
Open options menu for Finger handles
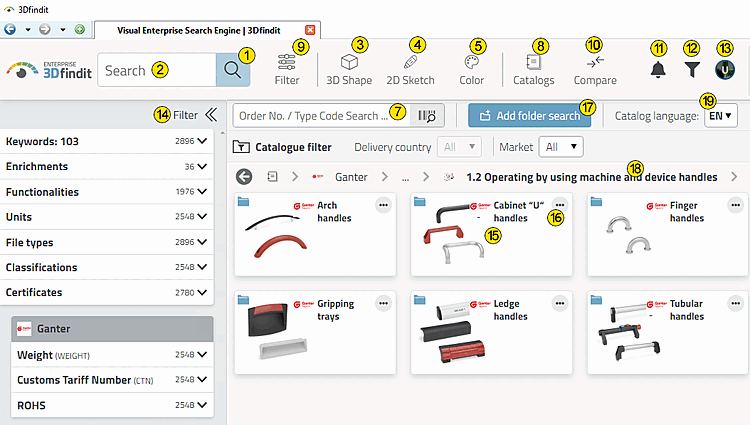(736, 205)
